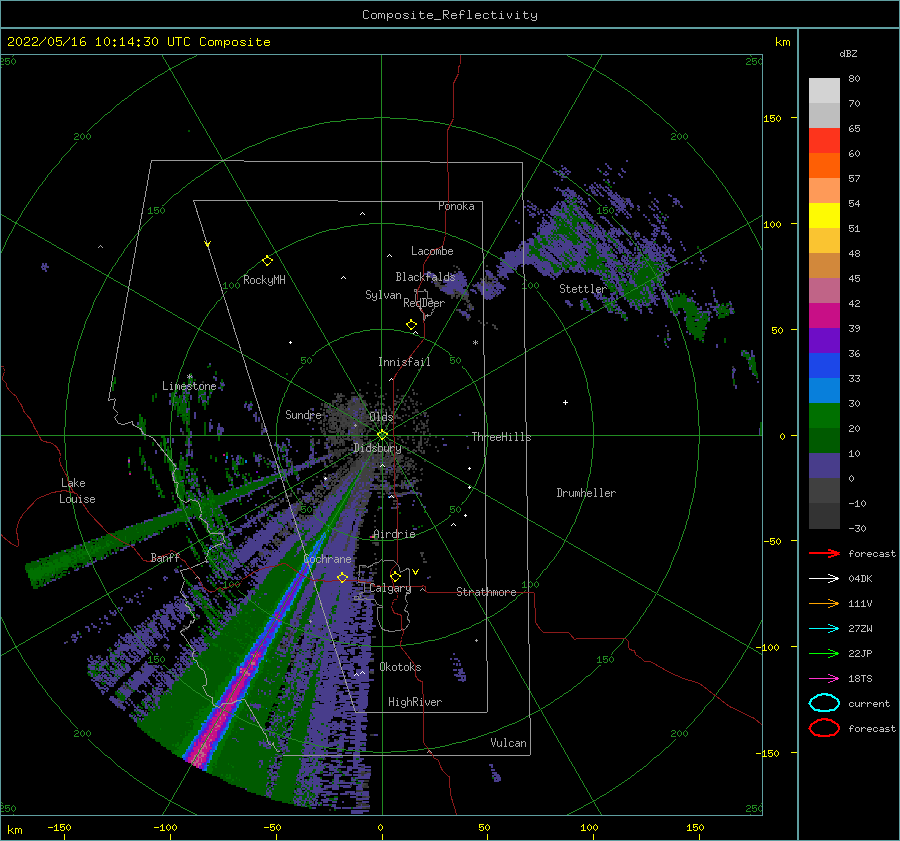The width and height of the screenshot is (900, 841).
Task: Click the green 22JP arrow legend icon
Action: [x=824, y=653]
